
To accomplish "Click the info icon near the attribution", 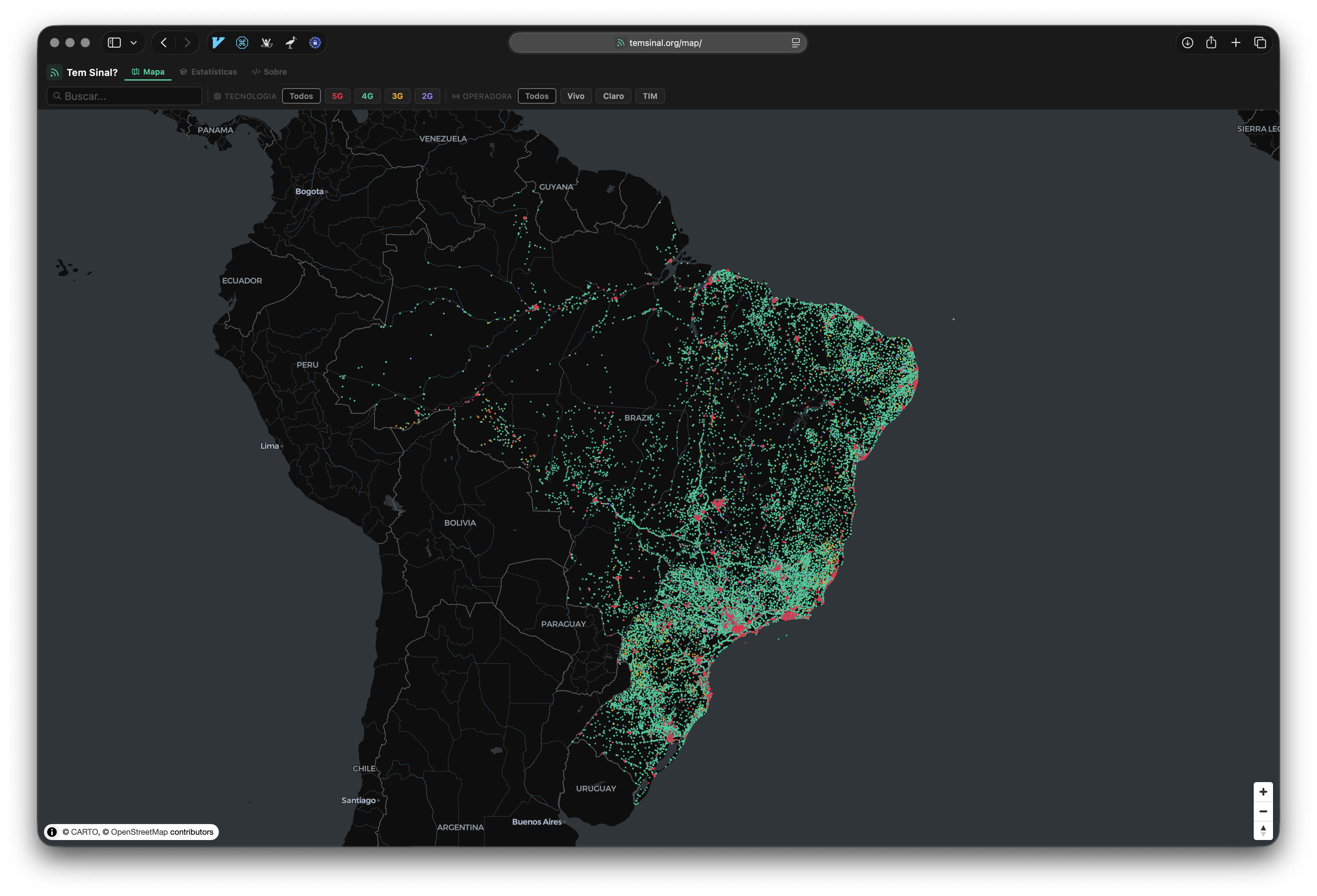I will coord(52,832).
